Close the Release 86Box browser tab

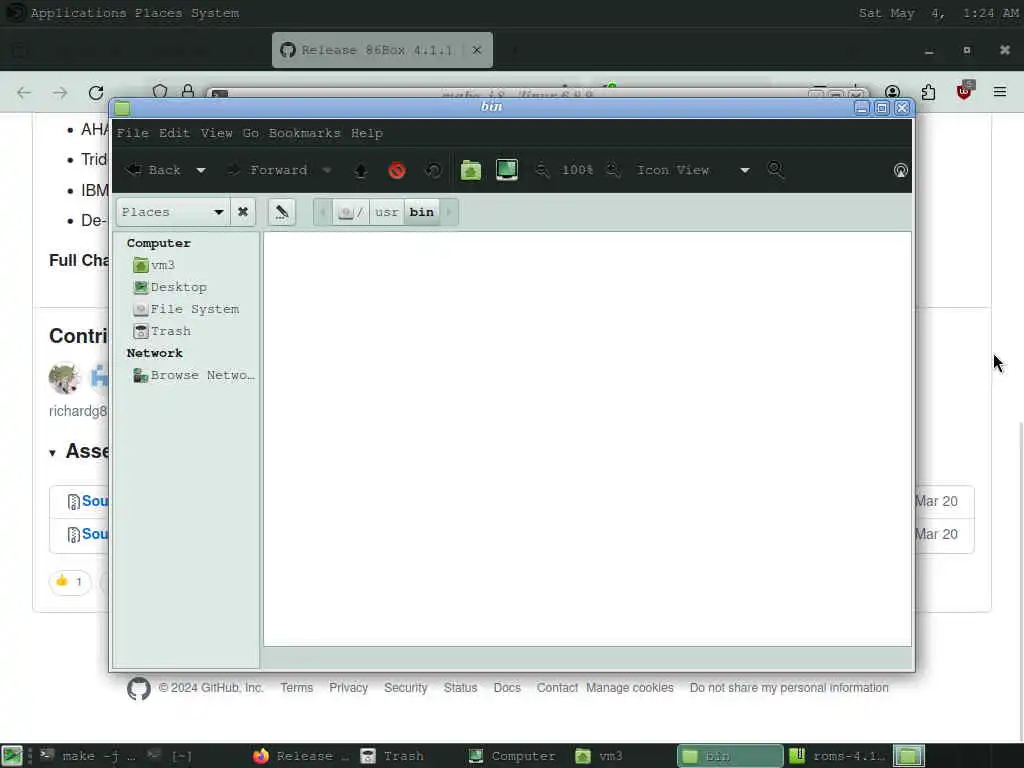(x=477, y=50)
